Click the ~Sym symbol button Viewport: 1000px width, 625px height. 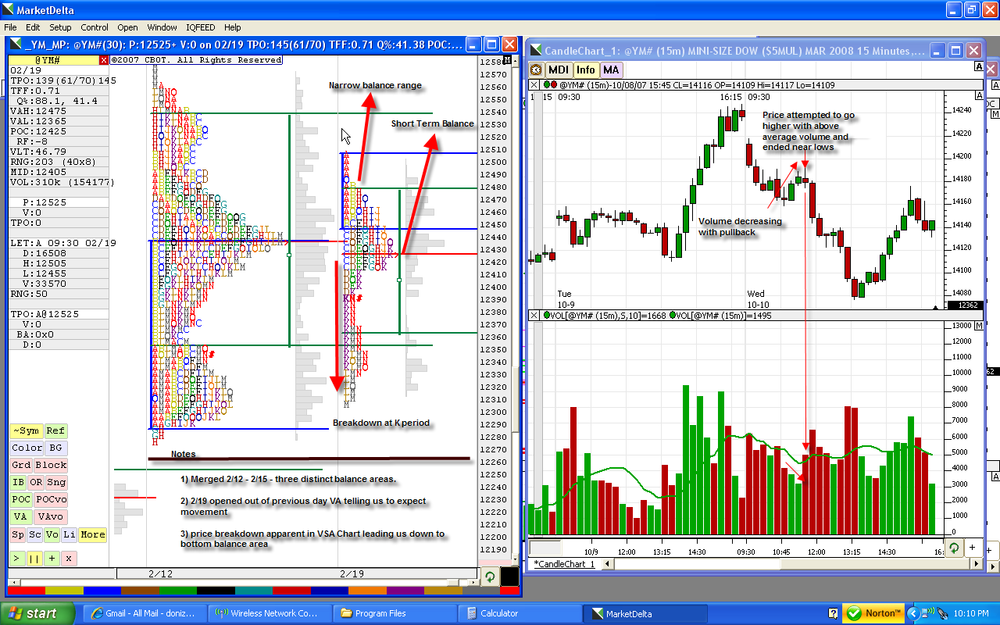coord(26,431)
